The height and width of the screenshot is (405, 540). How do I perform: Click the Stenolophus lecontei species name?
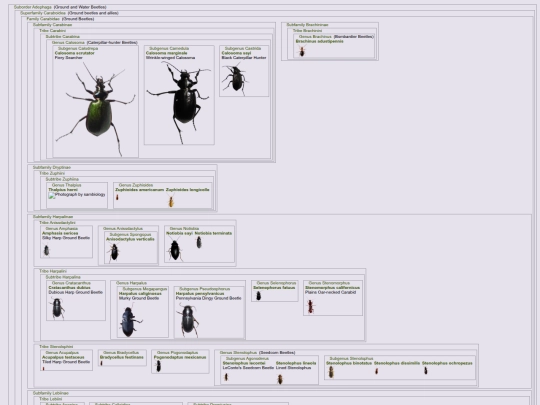[244, 363]
